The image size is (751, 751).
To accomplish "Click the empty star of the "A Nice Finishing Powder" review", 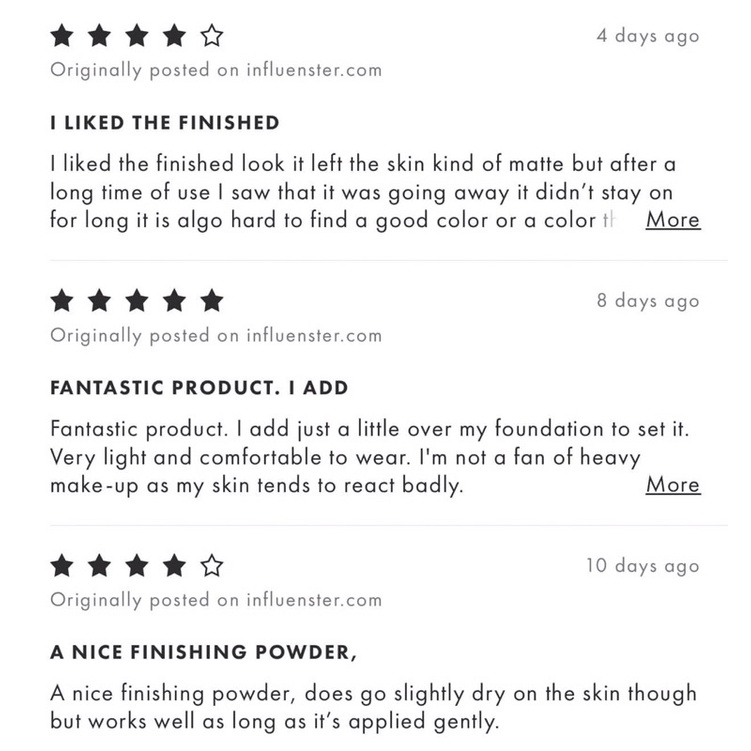I will [x=211, y=566].
